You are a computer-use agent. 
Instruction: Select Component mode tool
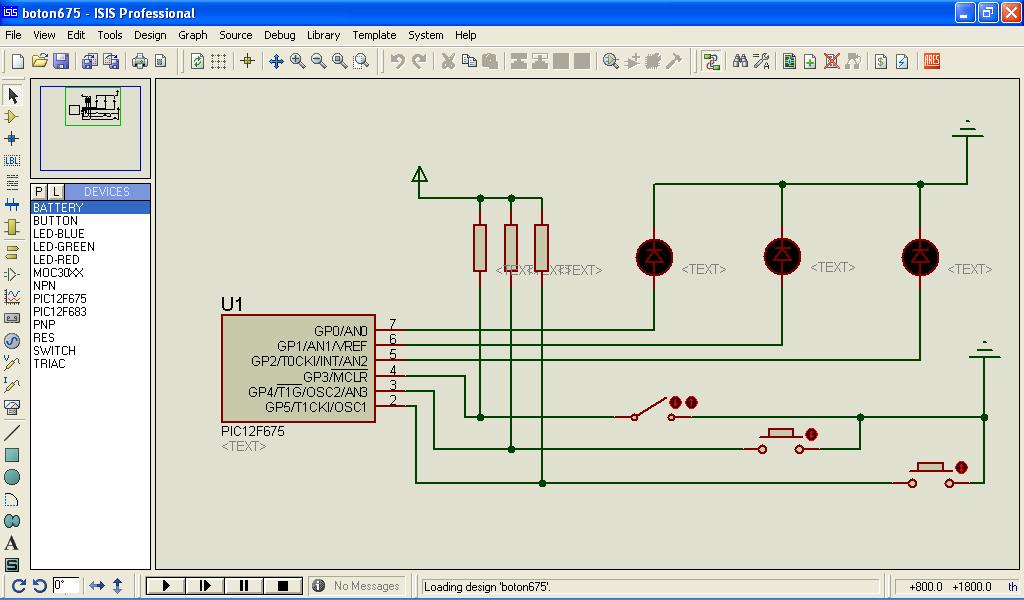(12, 117)
